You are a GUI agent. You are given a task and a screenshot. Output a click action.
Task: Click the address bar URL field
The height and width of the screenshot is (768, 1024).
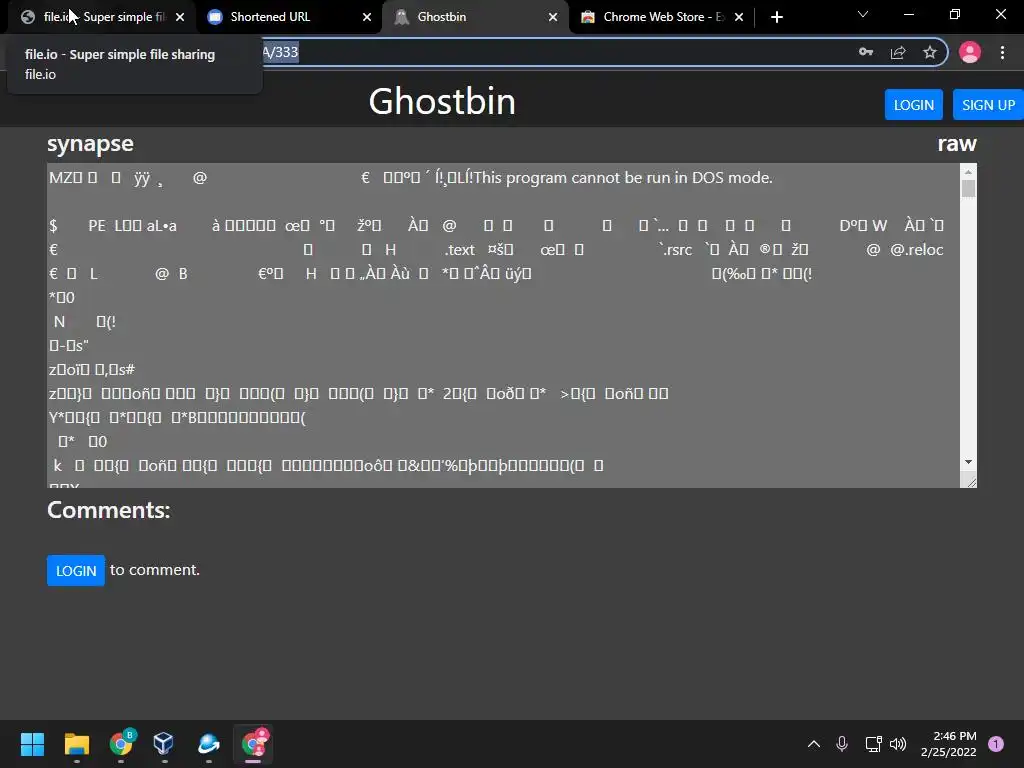(x=555, y=52)
